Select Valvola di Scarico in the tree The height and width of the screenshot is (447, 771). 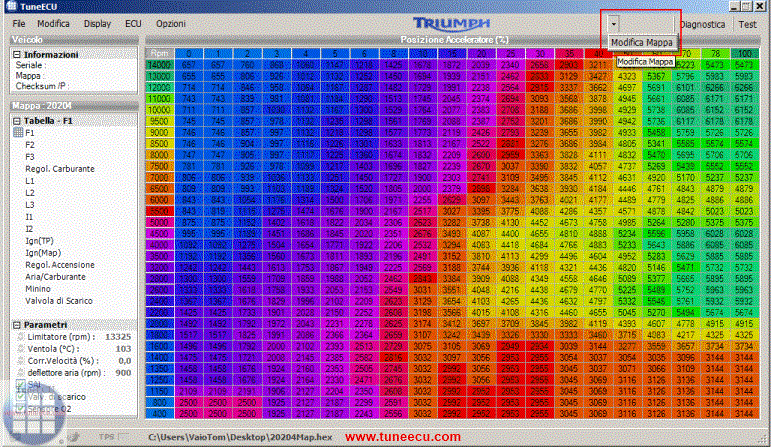[59, 301]
